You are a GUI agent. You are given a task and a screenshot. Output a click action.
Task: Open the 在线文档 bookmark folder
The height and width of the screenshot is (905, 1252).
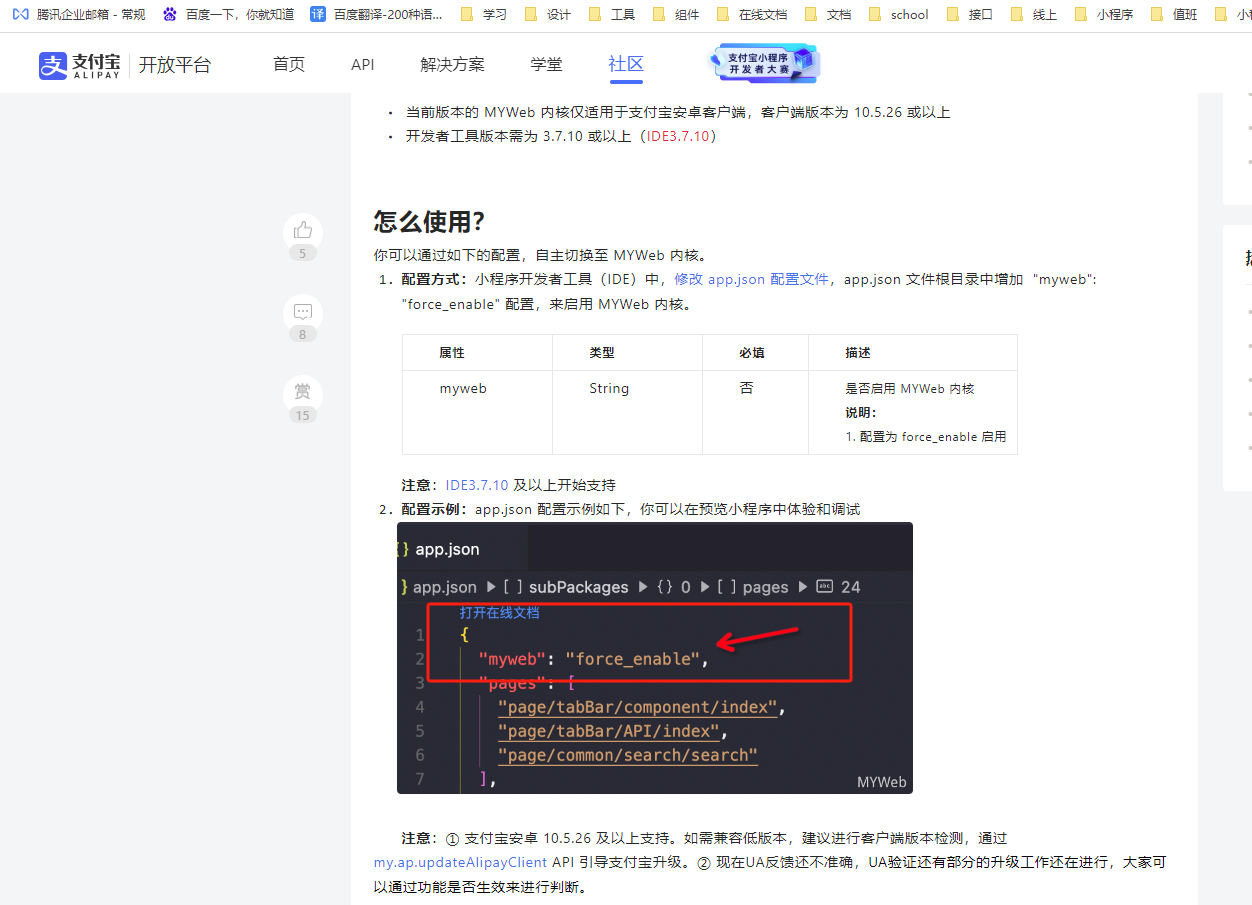(752, 14)
